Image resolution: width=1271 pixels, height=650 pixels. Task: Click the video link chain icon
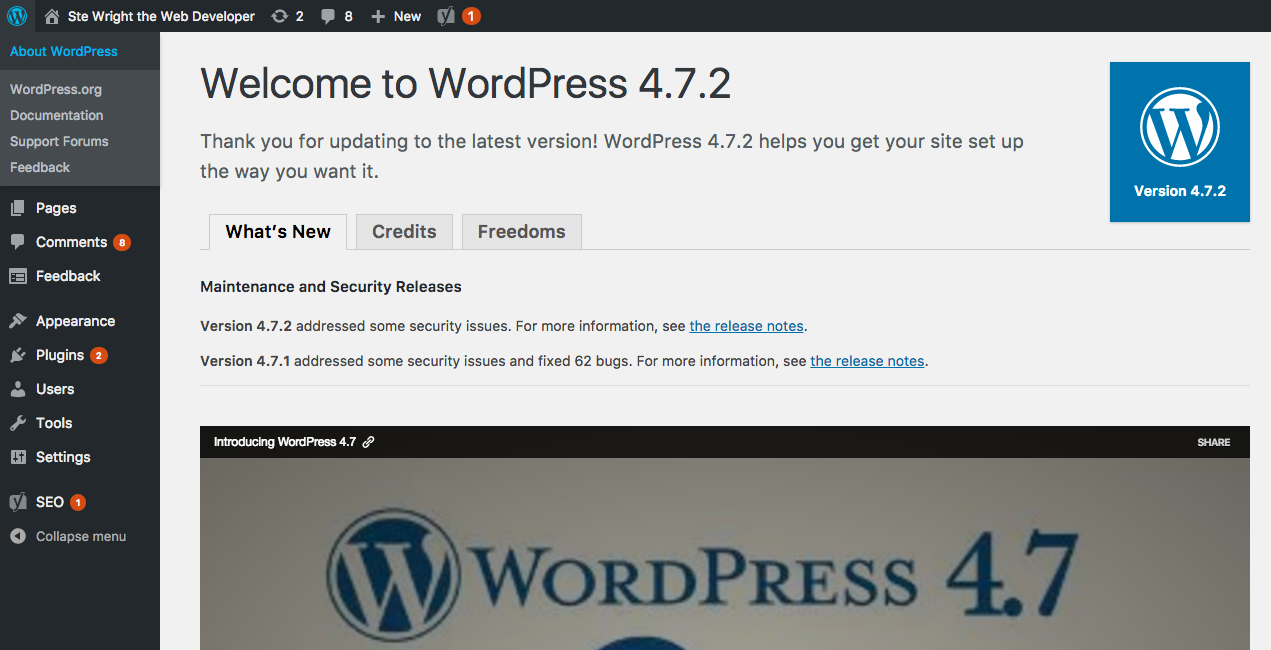coord(368,442)
